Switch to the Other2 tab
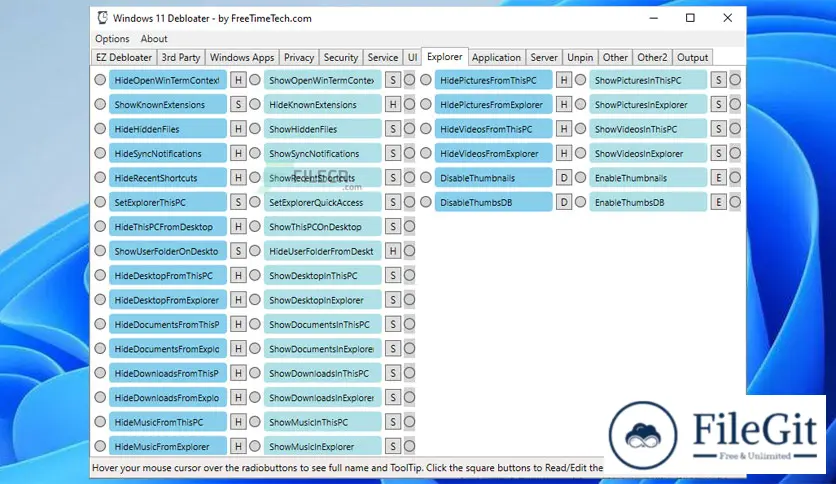This screenshot has height=484, width=836. point(652,58)
